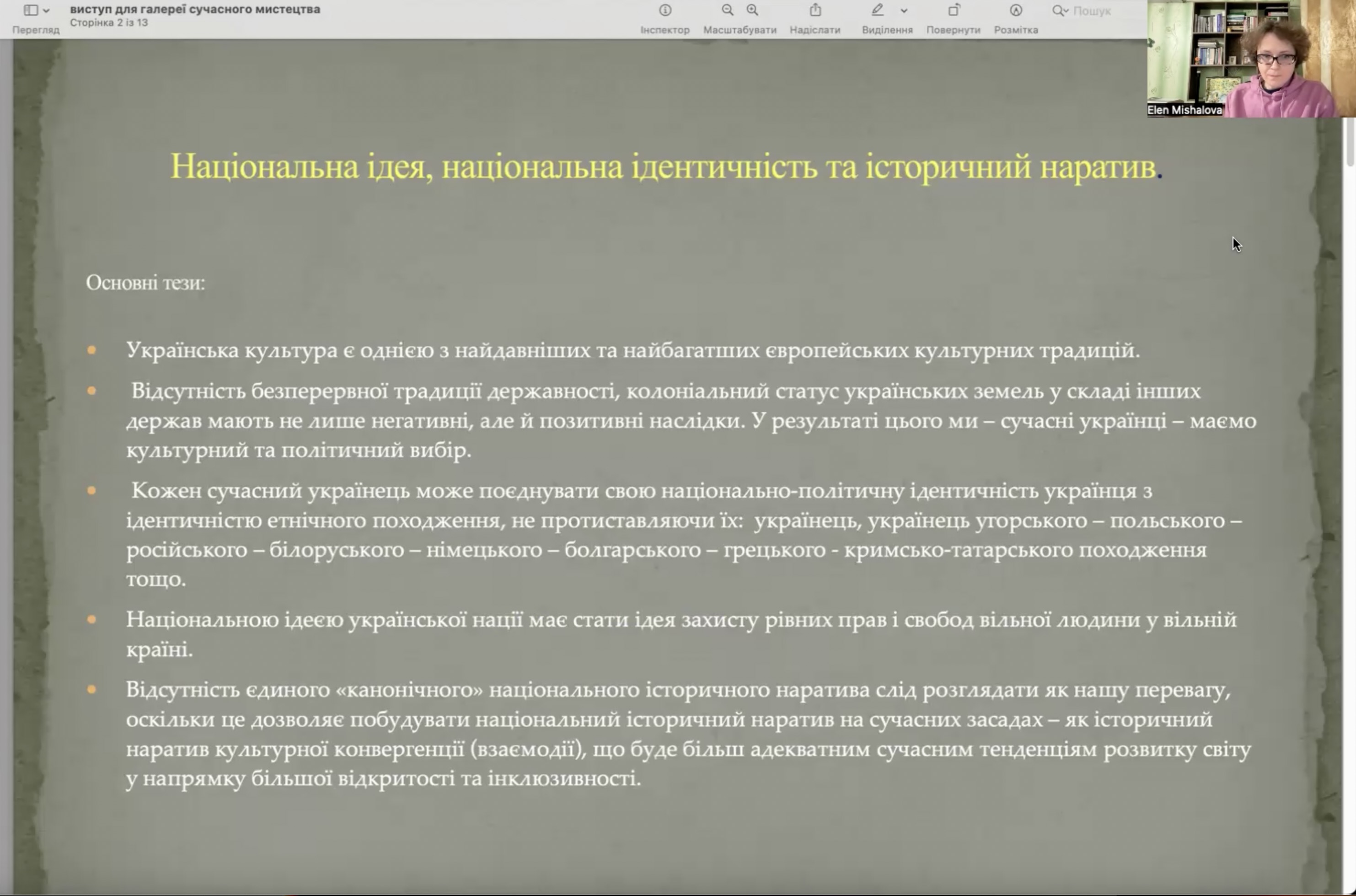This screenshot has height=896, width=1356.
Task: Click the bullet starting Українська культура є однією
Action: 632,350
